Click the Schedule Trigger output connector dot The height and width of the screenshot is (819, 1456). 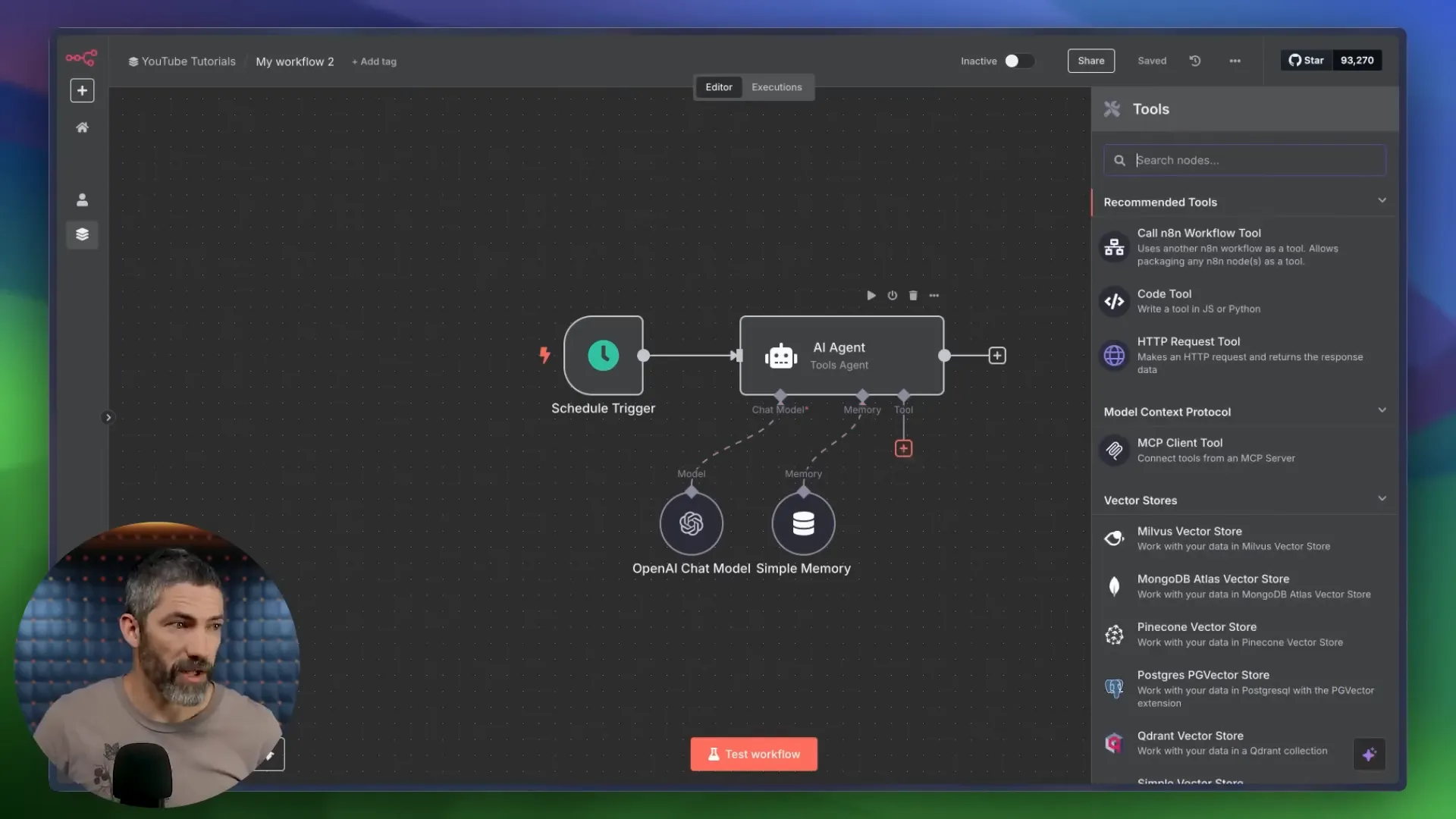(x=644, y=356)
